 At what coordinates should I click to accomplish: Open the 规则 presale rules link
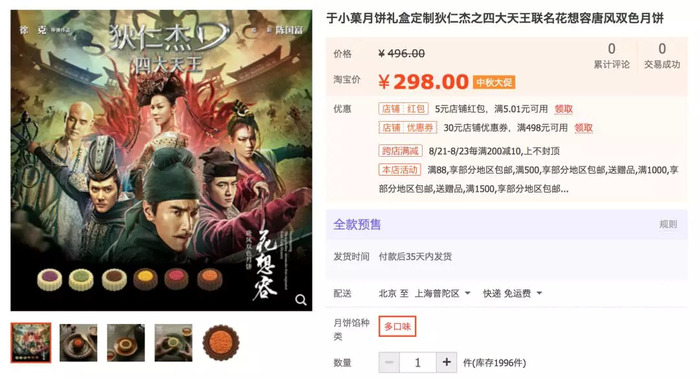pyautogui.click(x=668, y=224)
